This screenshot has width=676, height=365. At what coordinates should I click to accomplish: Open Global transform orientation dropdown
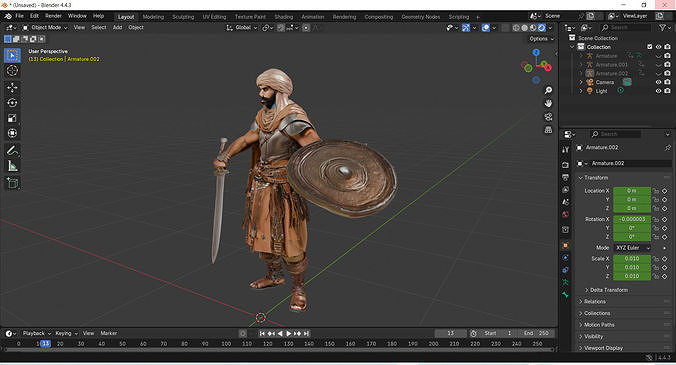click(x=242, y=28)
